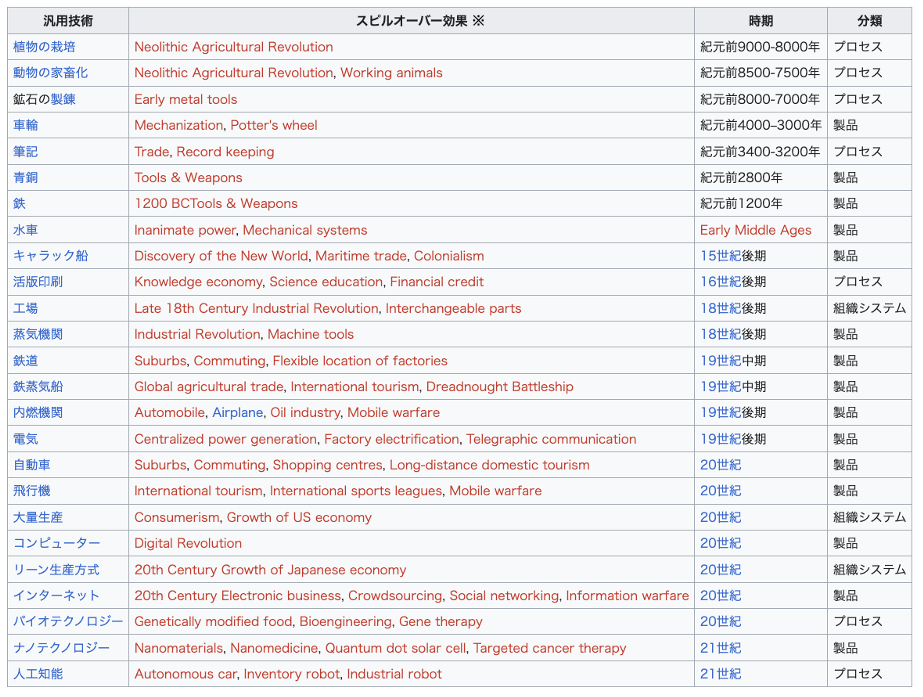Open the 活版印刷 link
Image resolution: width=923 pixels, height=697 pixels.
(38, 282)
